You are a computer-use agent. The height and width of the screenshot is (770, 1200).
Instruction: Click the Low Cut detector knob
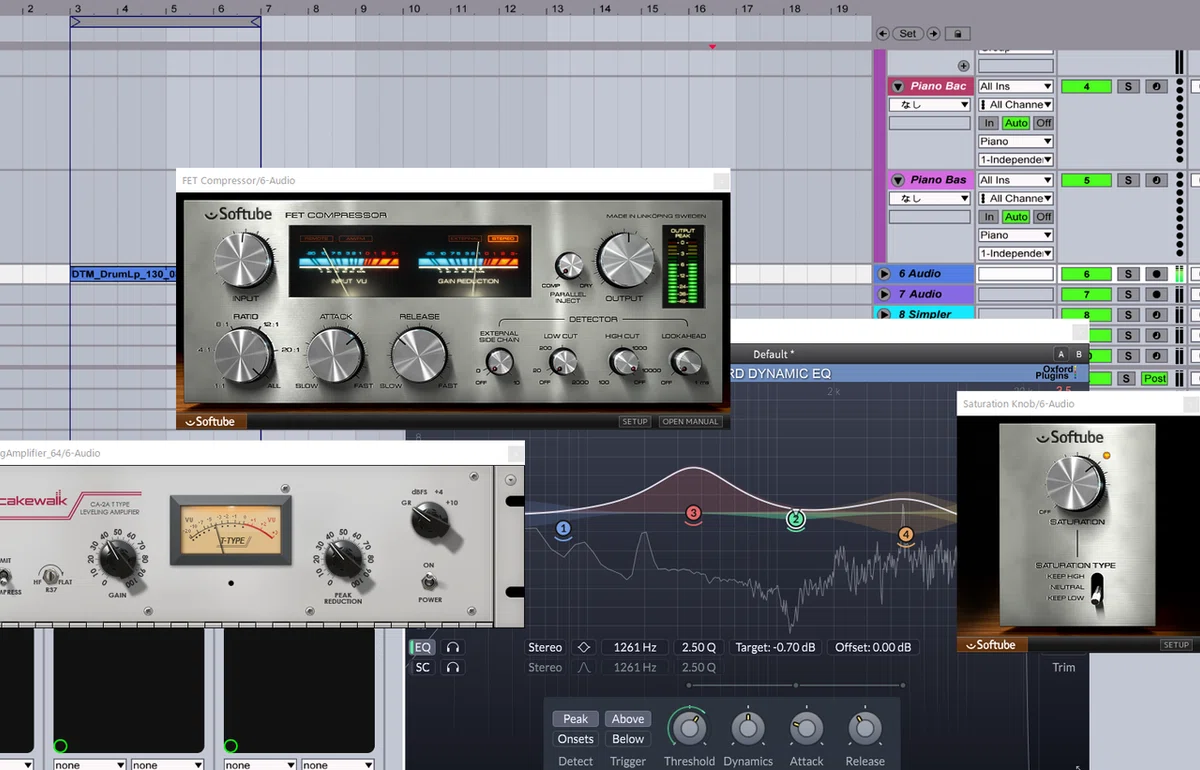pyautogui.click(x=563, y=362)
